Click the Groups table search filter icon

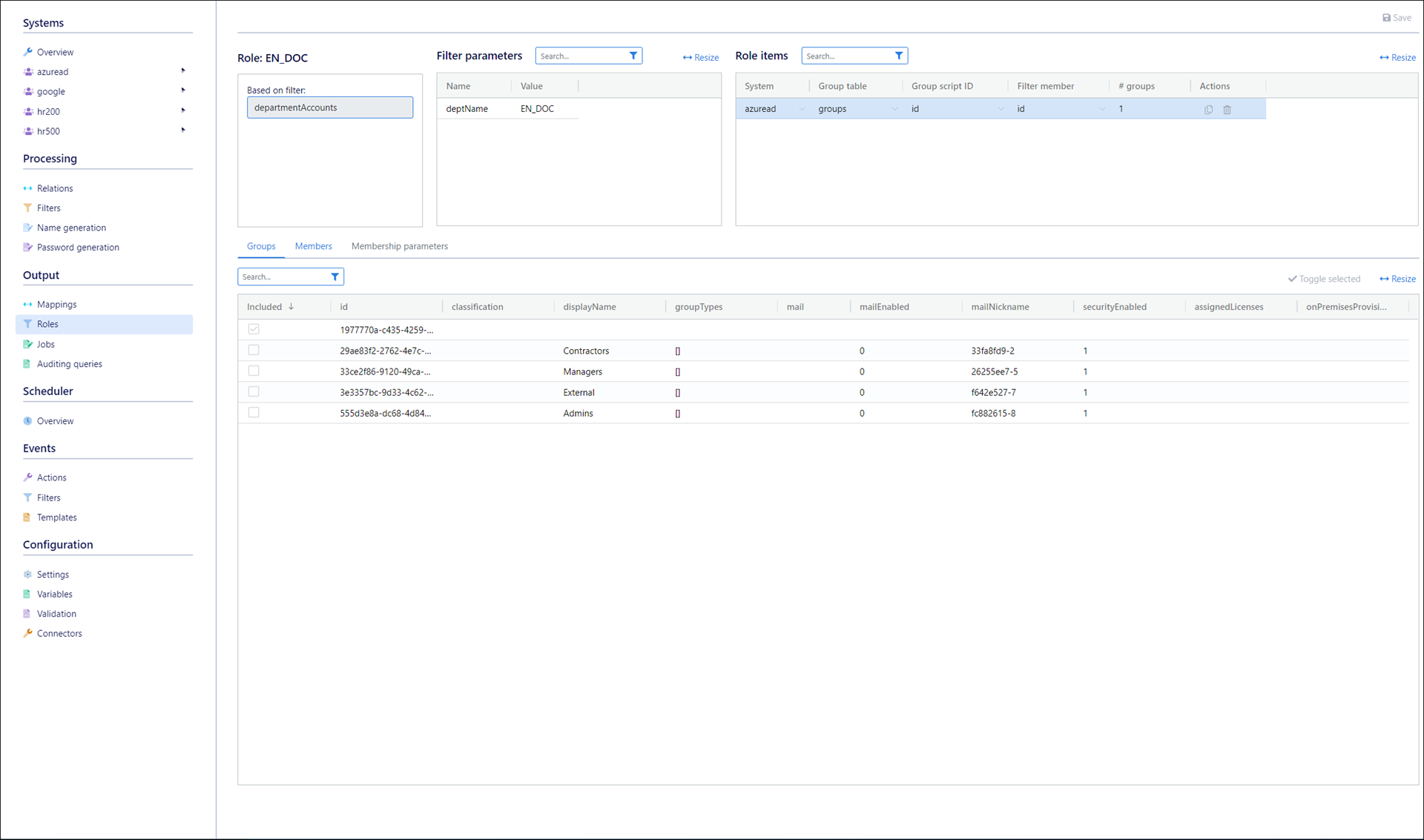334,277
